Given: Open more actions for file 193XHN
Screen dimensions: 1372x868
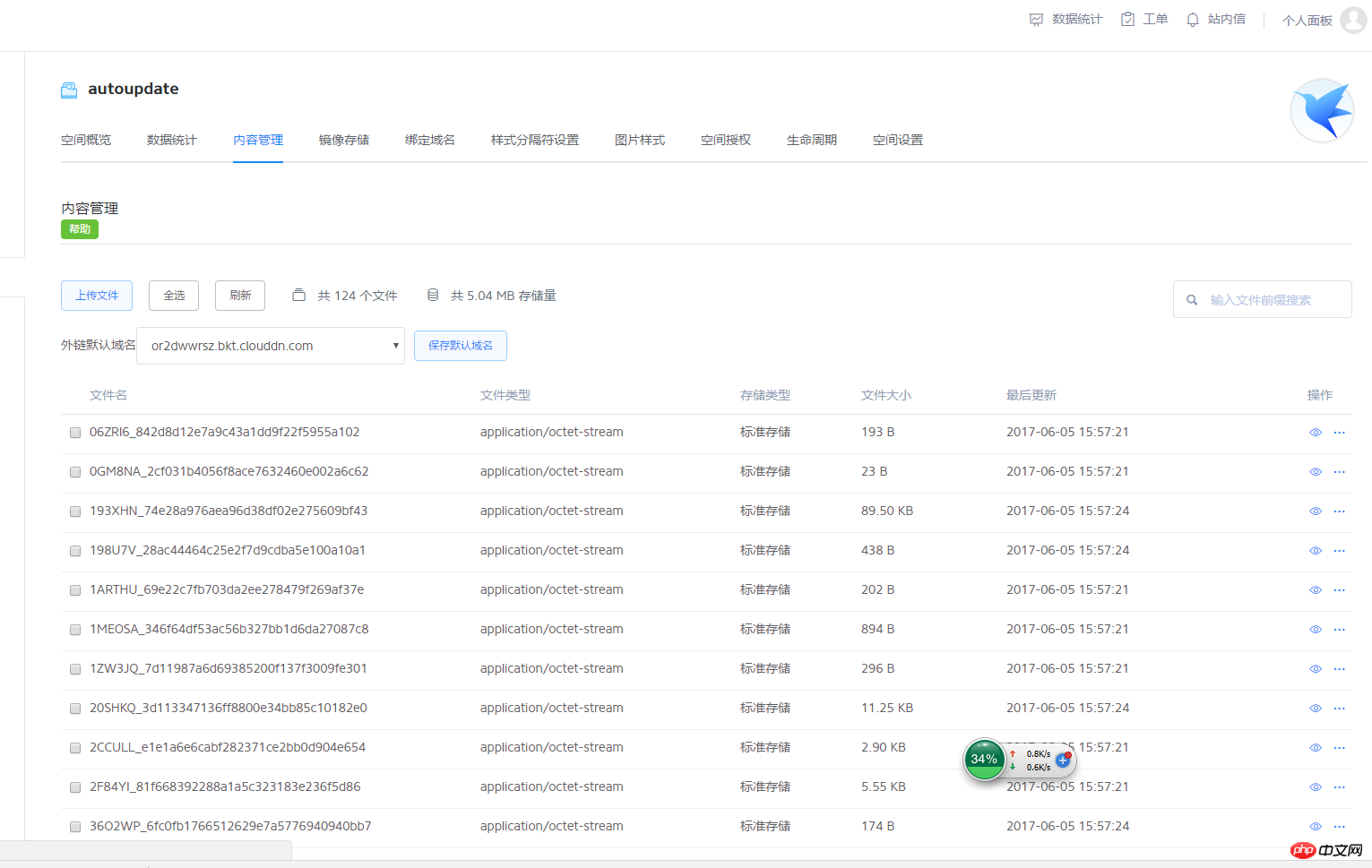Looking at the screenshot, I should point(1340,511).
